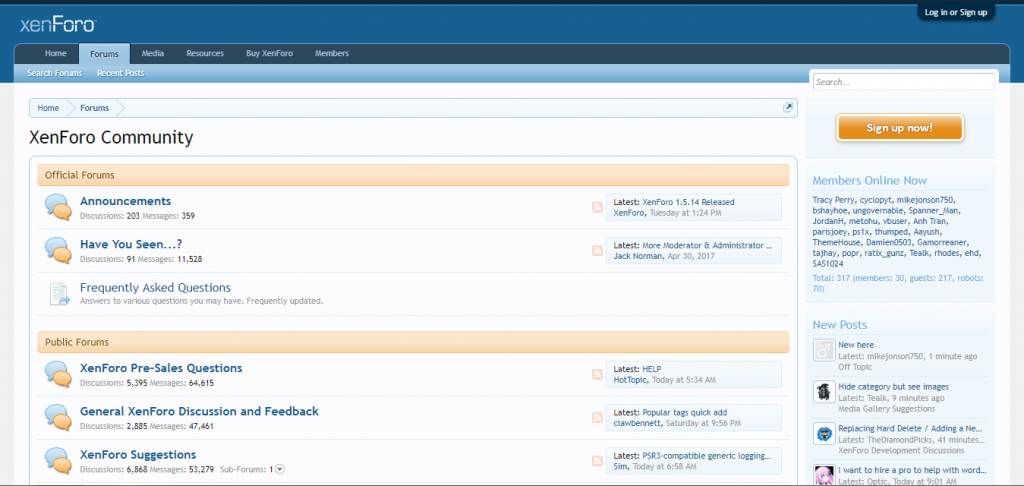Viewport: 1024px width, 486px height.
Task: Click the XenForo Pre-Sales Questions bubble icon
Action: click(x=58, y=374)
